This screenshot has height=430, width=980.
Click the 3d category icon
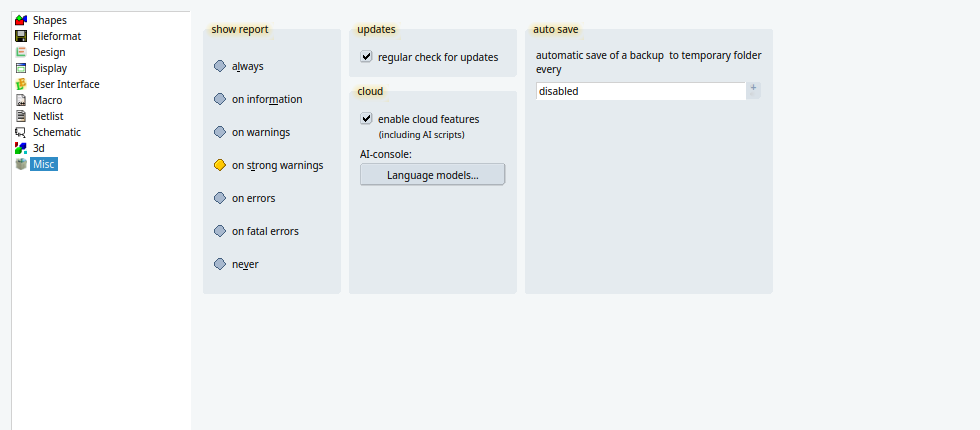click(21, 148)
